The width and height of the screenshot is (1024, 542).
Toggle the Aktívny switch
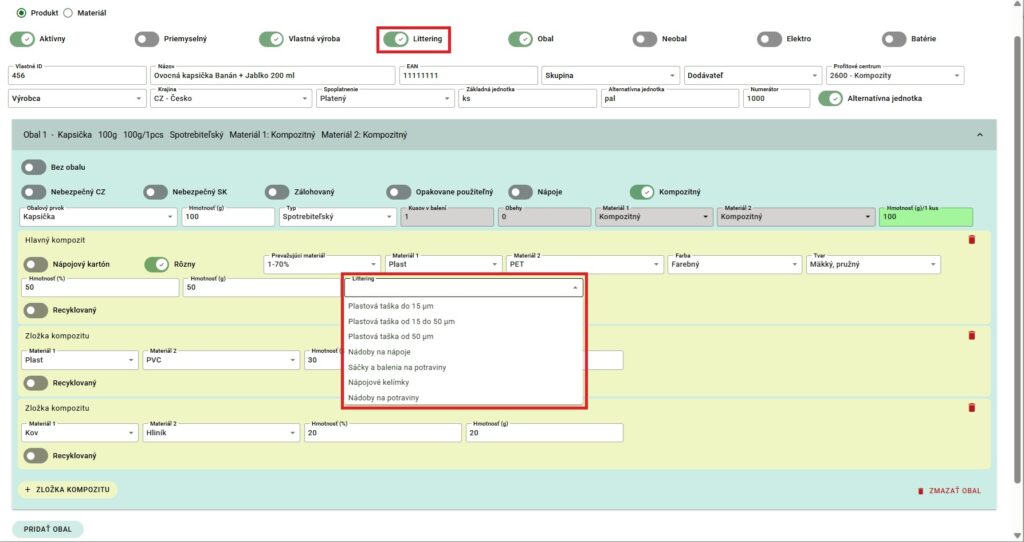pyautogui.click(x=22, y=39)
